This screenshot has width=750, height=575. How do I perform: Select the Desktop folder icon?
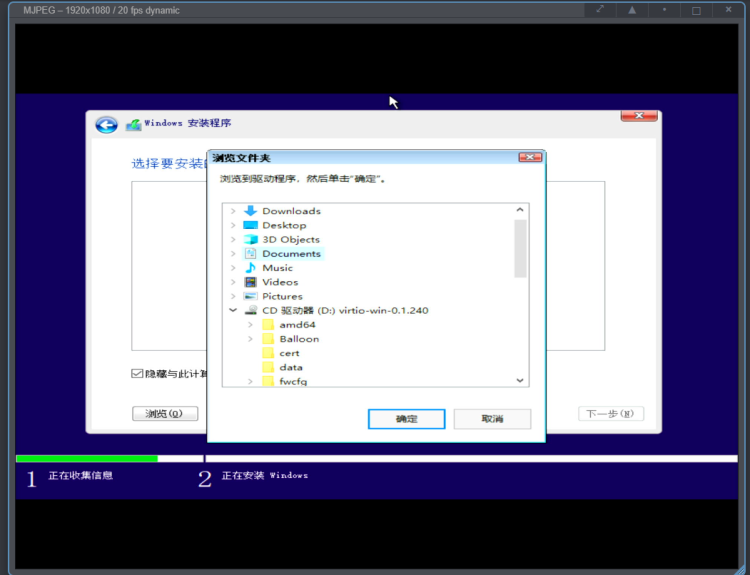coord(250,225)
